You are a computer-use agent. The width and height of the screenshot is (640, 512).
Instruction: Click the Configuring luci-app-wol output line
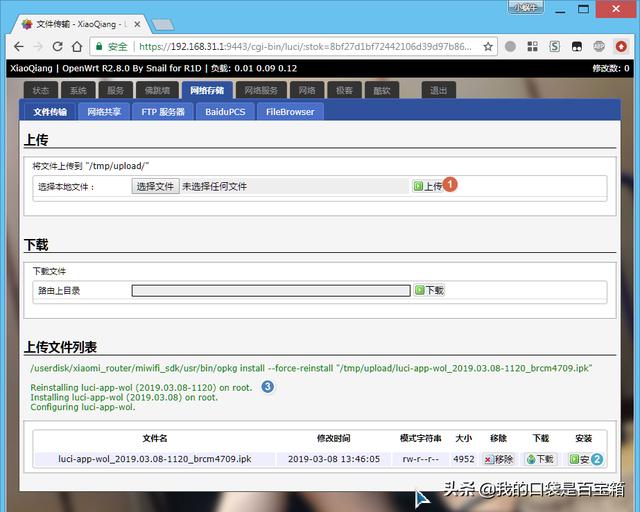82,407
